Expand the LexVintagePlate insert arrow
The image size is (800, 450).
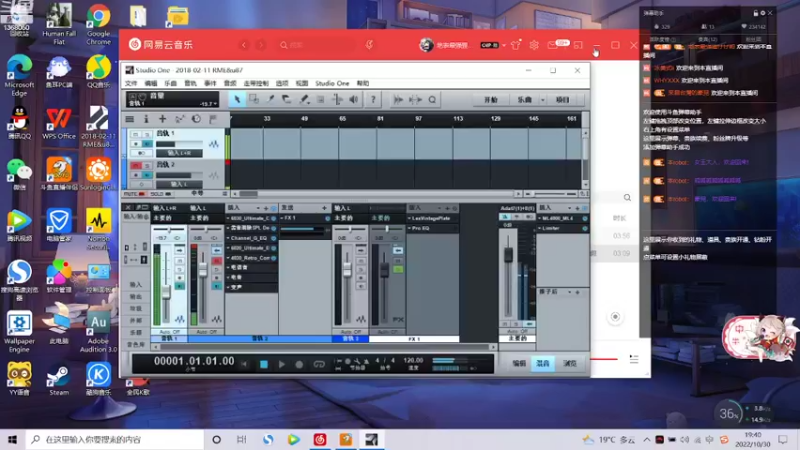point(409,218)
